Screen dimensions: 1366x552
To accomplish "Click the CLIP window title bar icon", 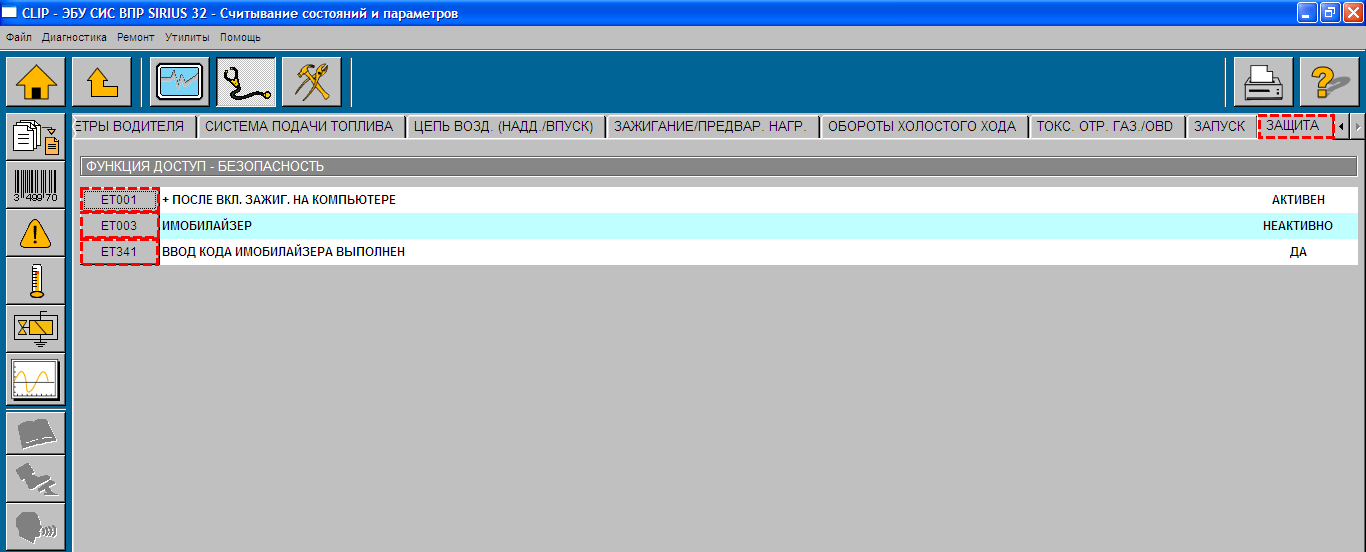I will 11,12.
